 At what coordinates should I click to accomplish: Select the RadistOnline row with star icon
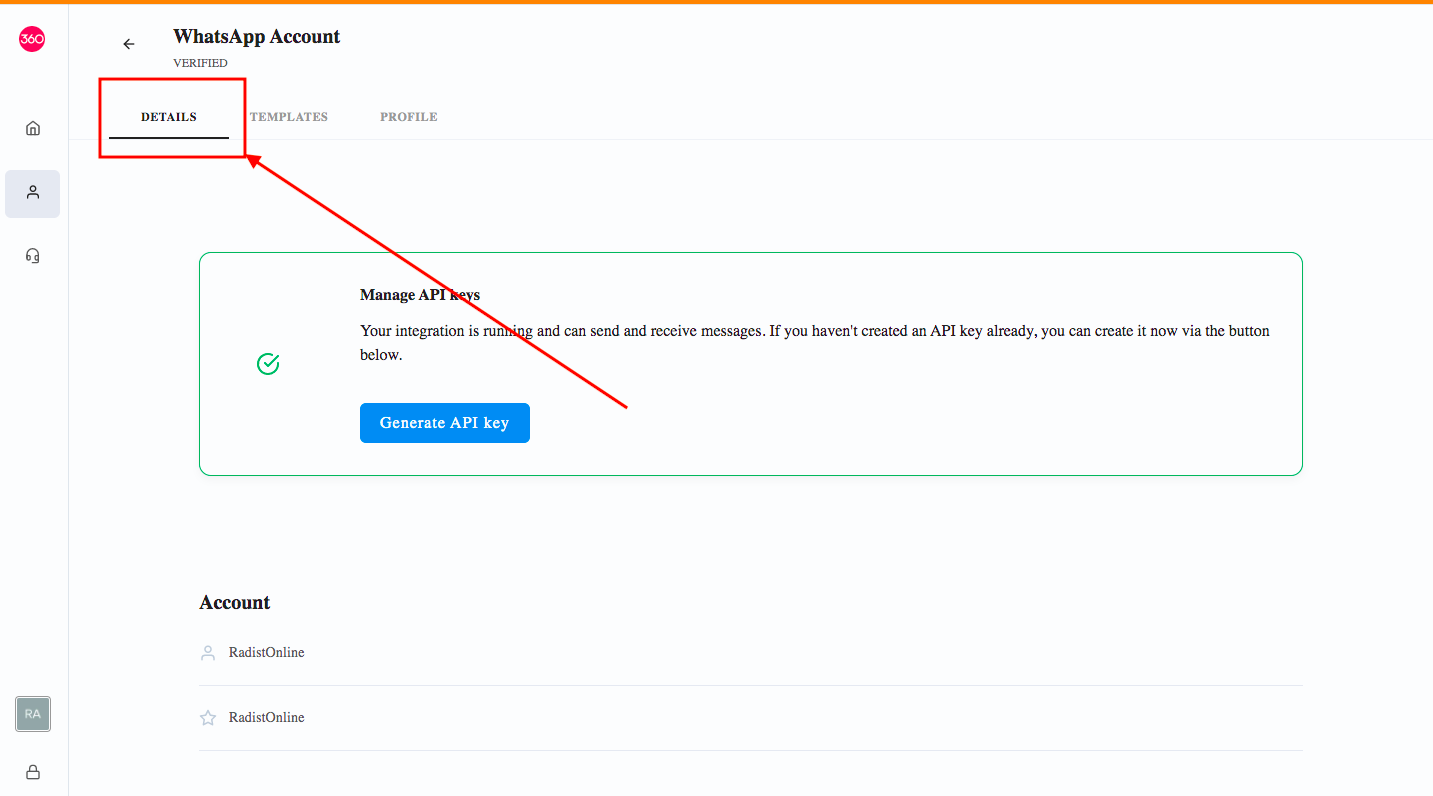pos(751,718)
